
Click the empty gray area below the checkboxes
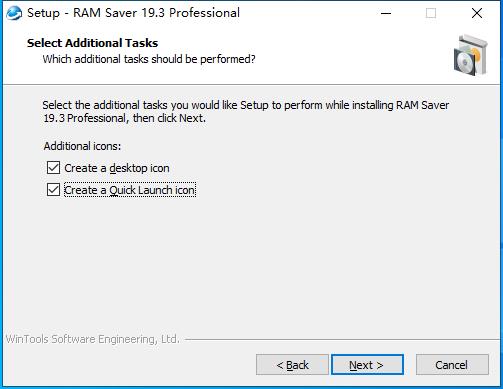[x=250, y=263]
